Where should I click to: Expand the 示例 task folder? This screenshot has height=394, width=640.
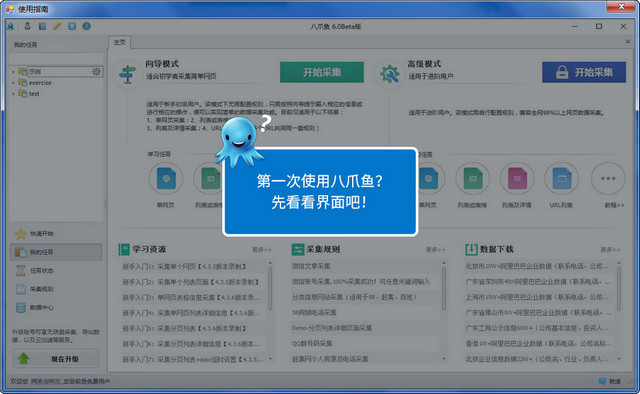coord(13,72)
